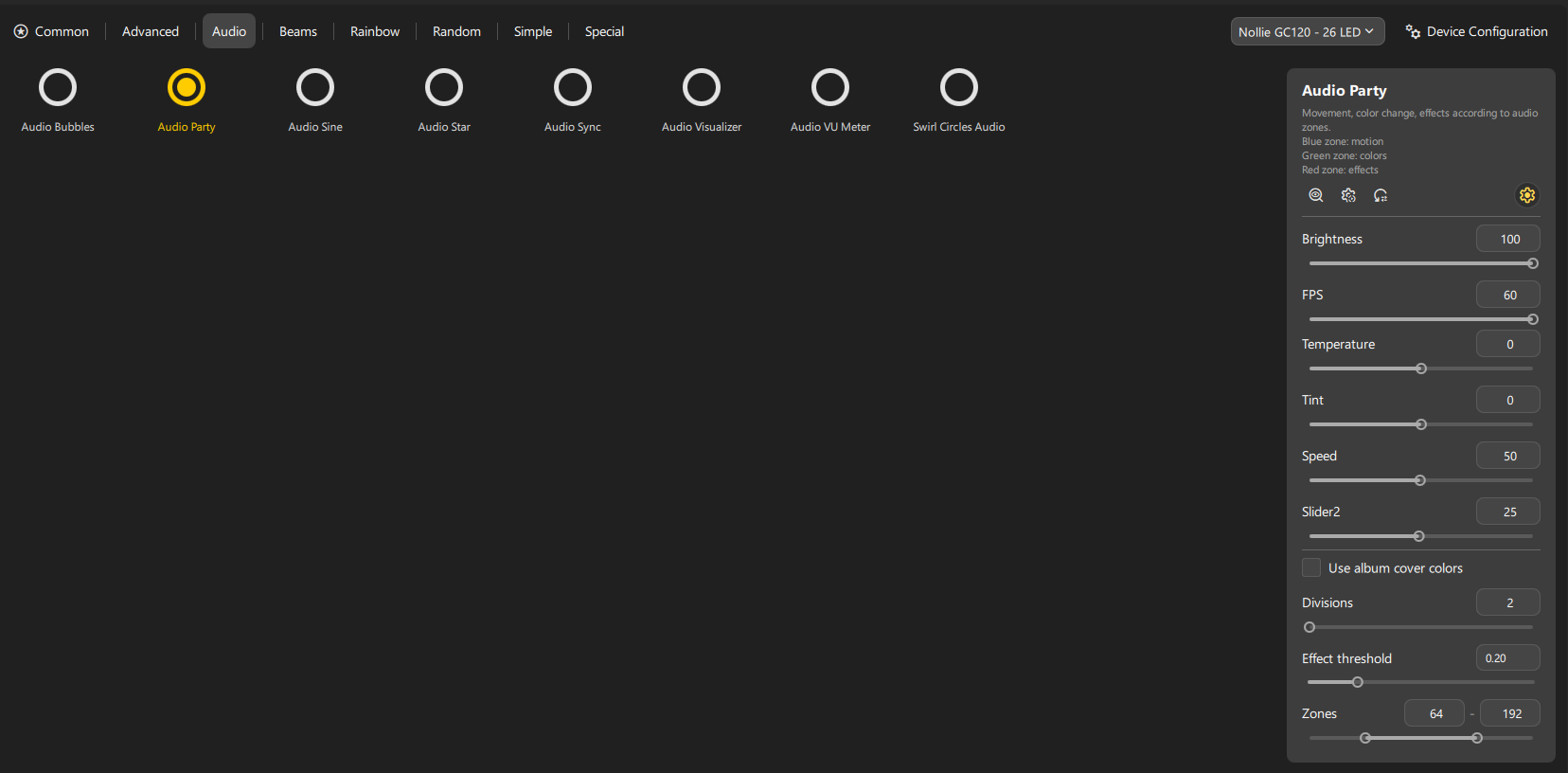Click the Tint slider handle
This screenshot has width=1568, height=773.
[x=1421, y=424]
